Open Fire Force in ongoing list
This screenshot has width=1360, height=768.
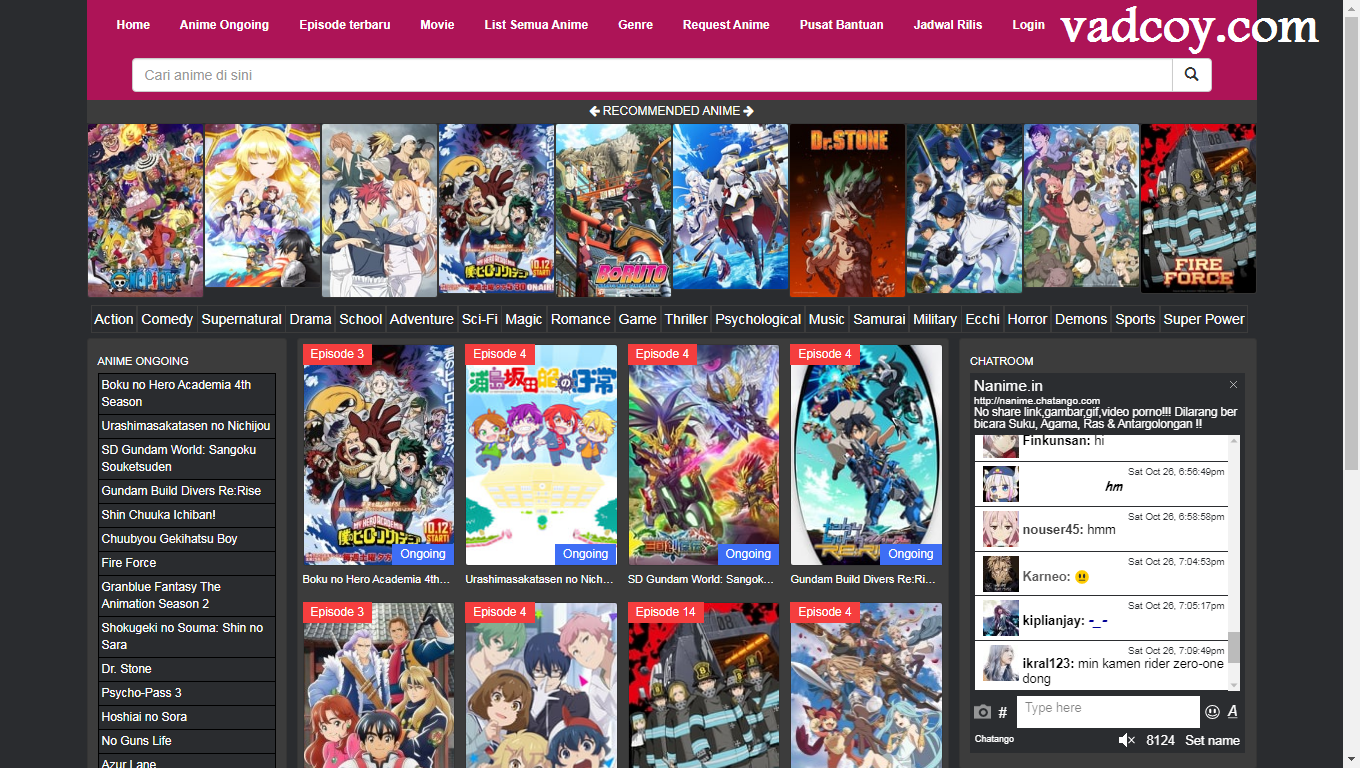click(187, 563)
